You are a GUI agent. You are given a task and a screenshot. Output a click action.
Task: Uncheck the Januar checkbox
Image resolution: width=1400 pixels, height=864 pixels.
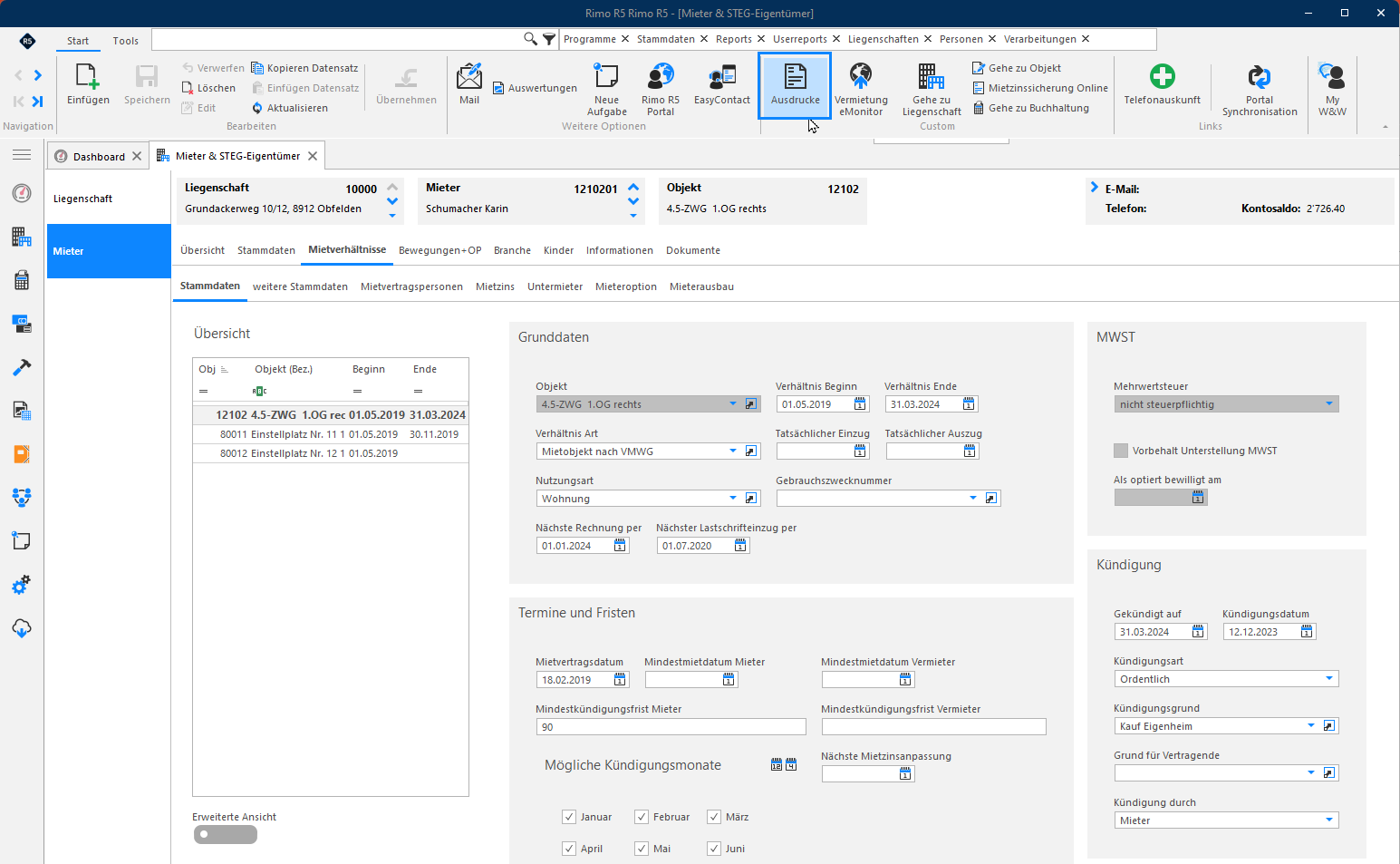tap(569, 817)
